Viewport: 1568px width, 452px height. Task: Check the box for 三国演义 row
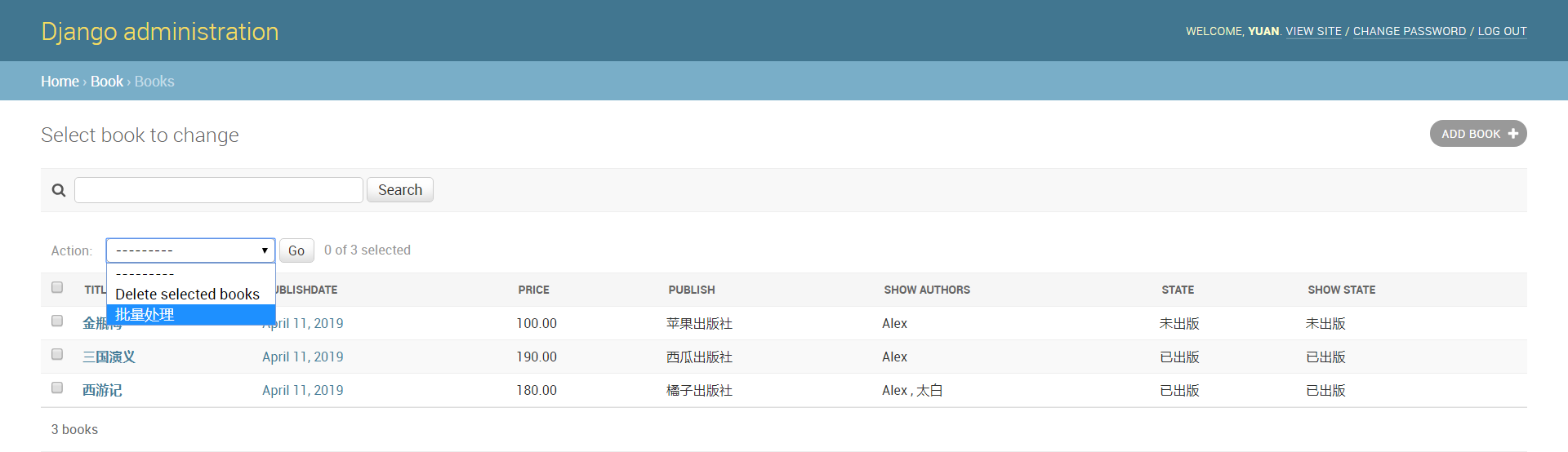(57, 354)
